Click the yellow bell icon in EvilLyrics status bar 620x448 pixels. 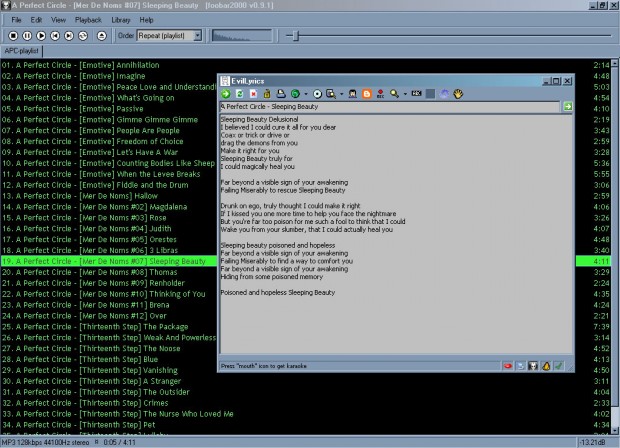546,366
